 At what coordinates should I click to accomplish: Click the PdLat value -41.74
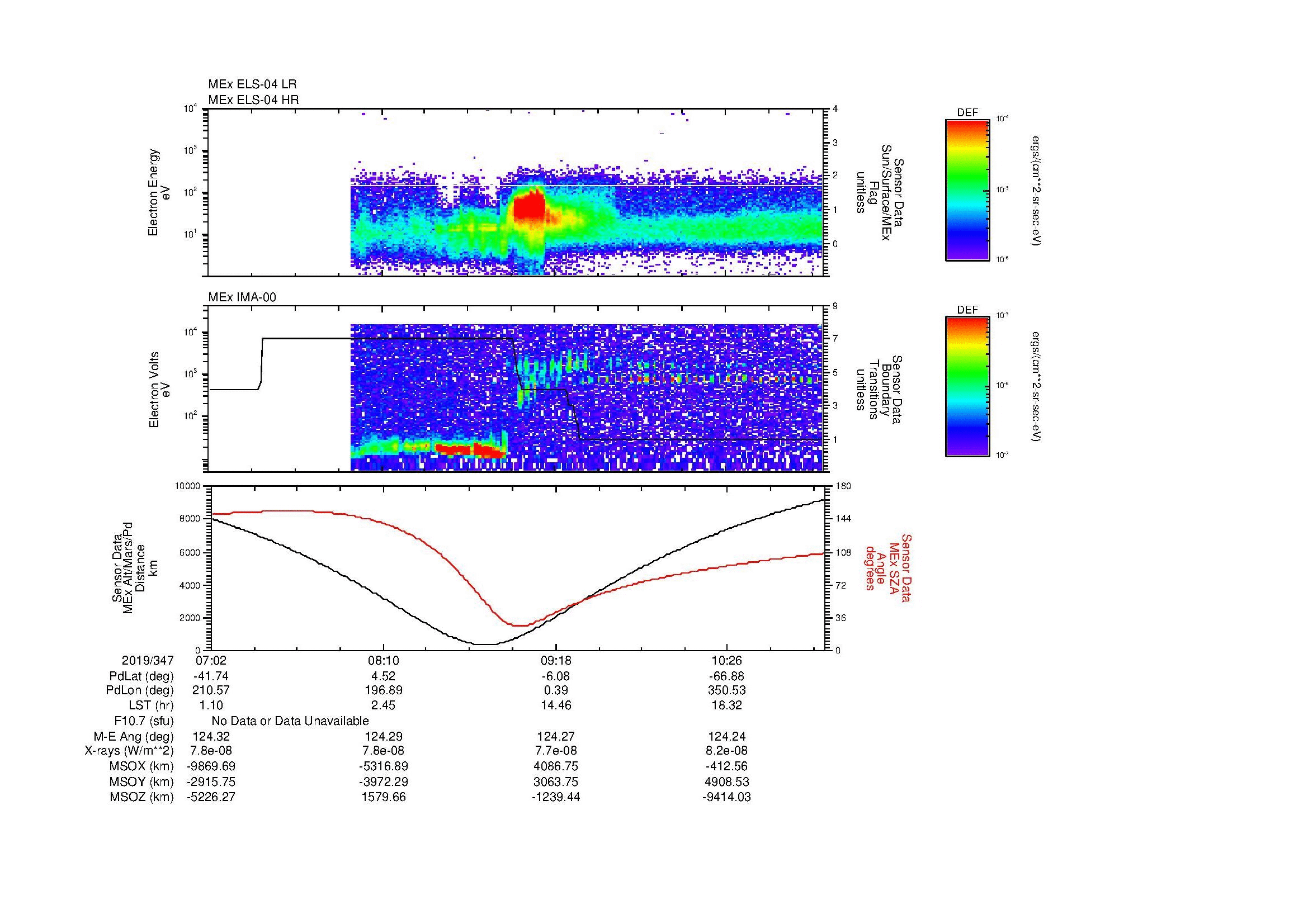211,677
